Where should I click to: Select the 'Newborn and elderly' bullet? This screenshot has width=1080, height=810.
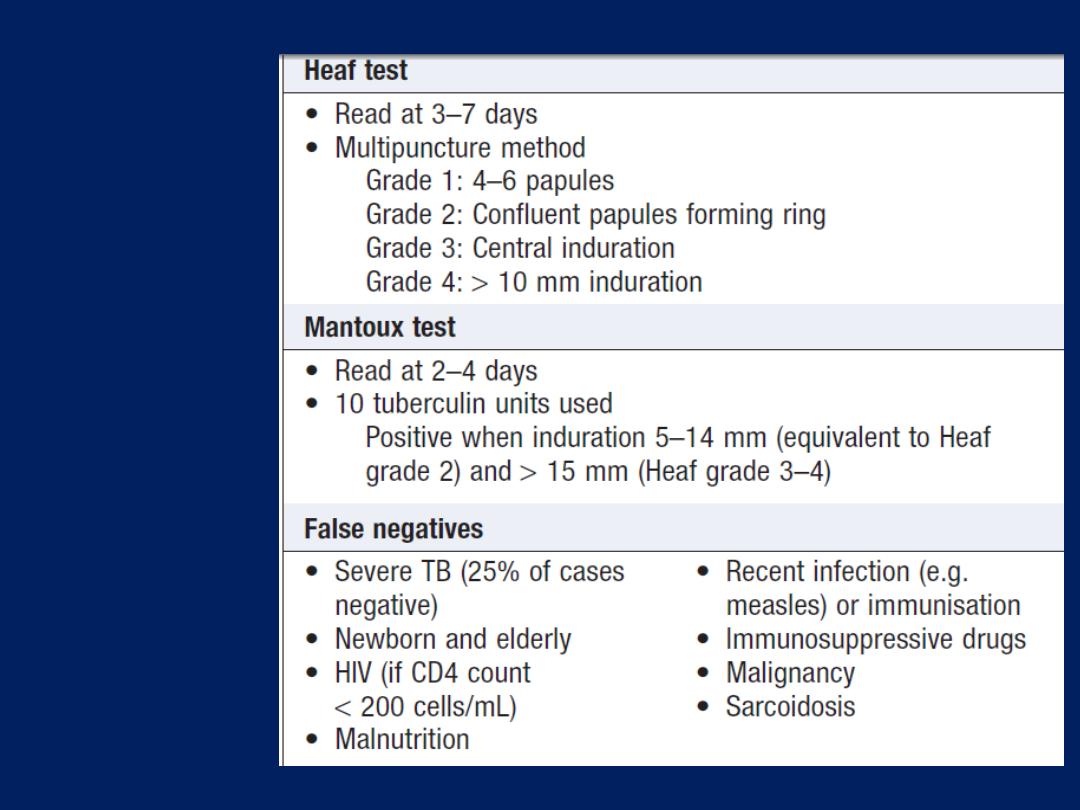453,640
